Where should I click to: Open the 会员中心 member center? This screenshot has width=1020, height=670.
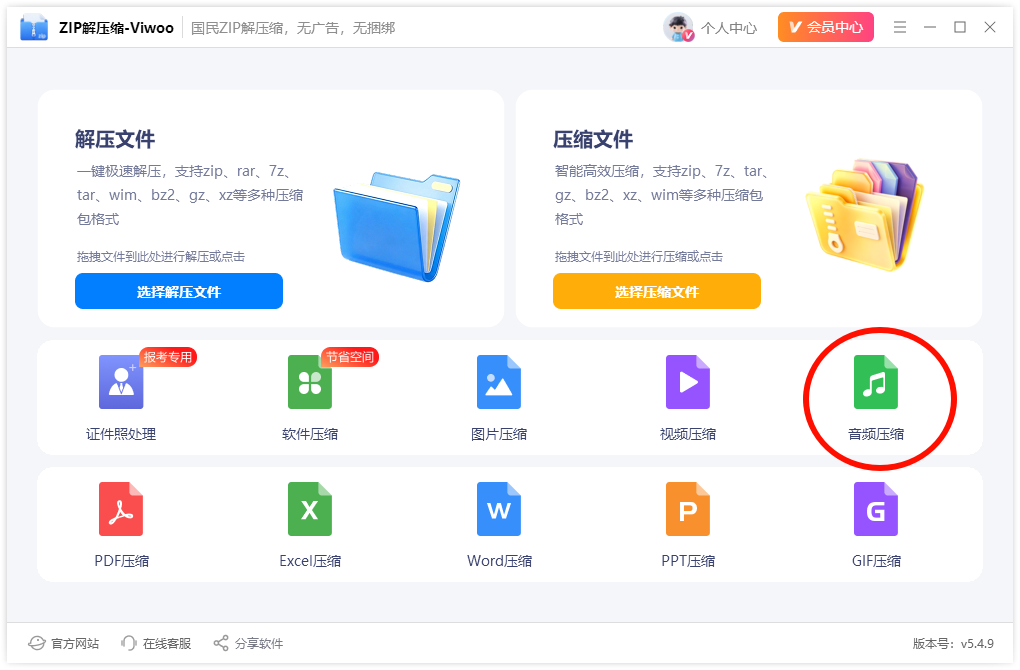pos(825,27)
